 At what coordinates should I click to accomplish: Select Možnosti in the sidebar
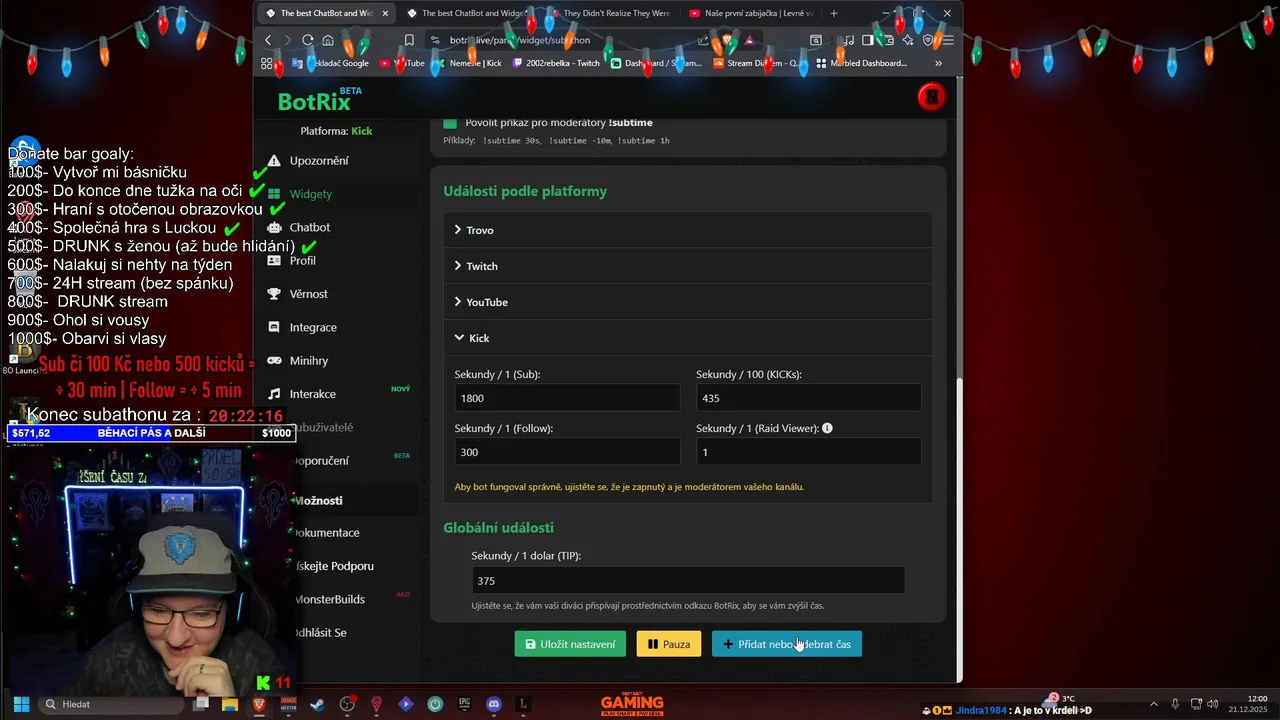(x=318, y=500)
